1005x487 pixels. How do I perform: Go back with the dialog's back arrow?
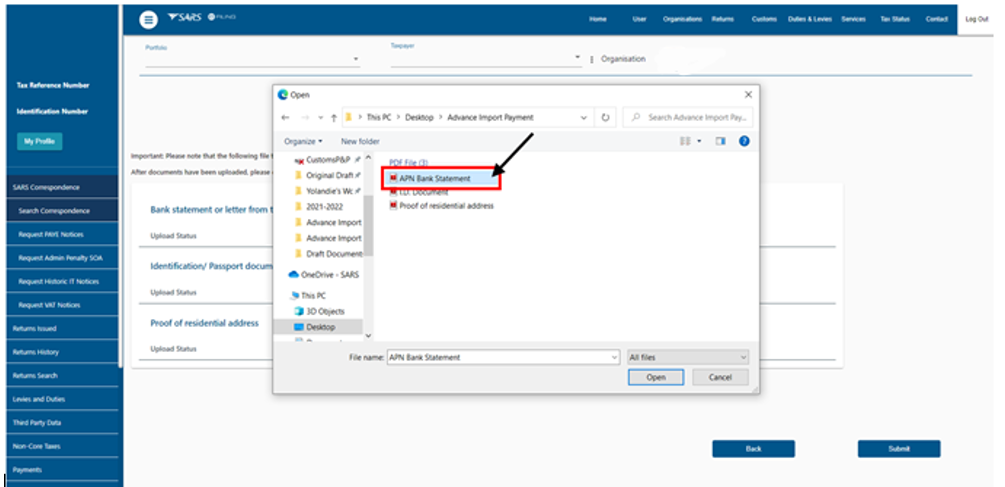coord(286,117)
